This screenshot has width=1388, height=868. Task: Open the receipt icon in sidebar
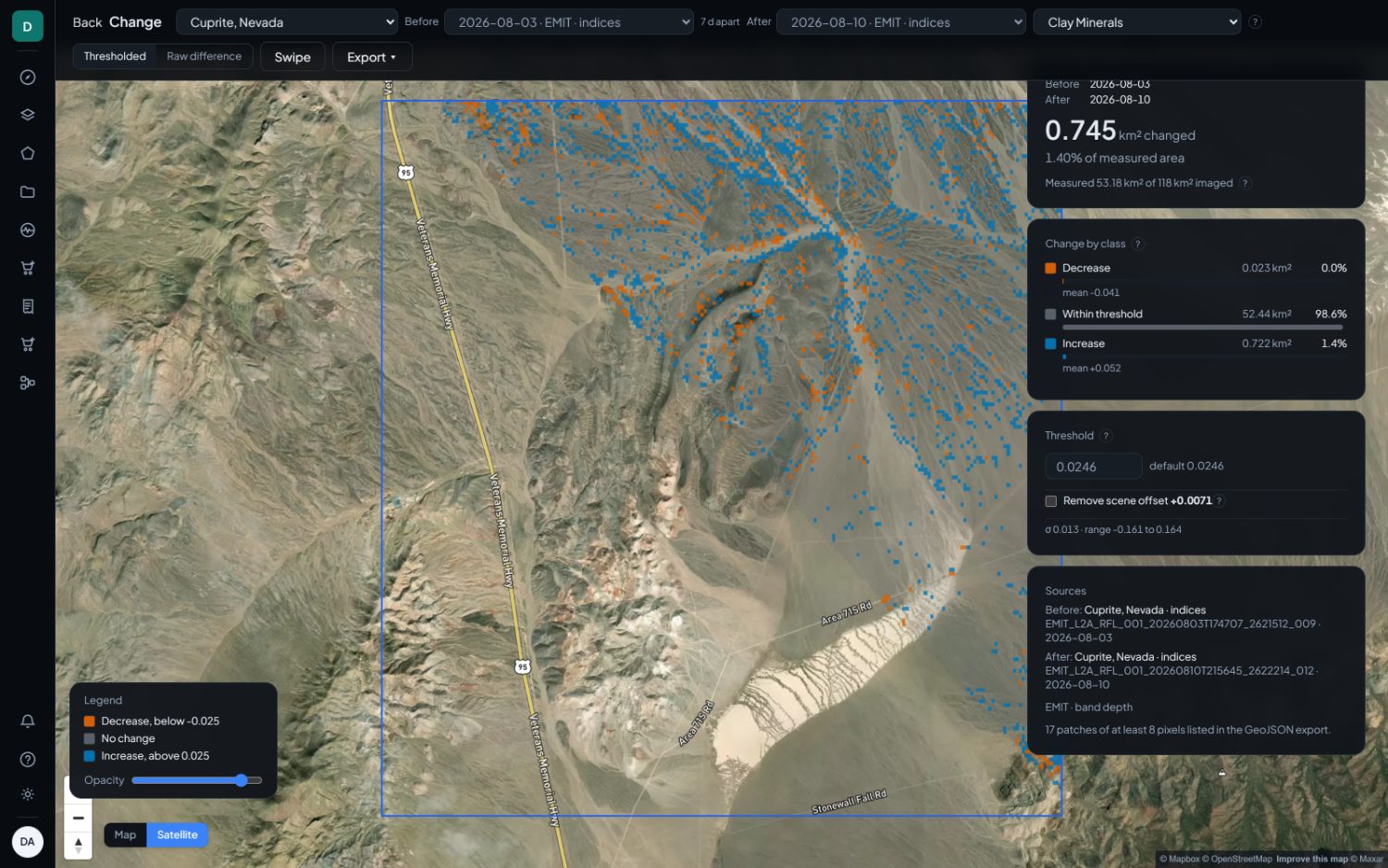28,306
